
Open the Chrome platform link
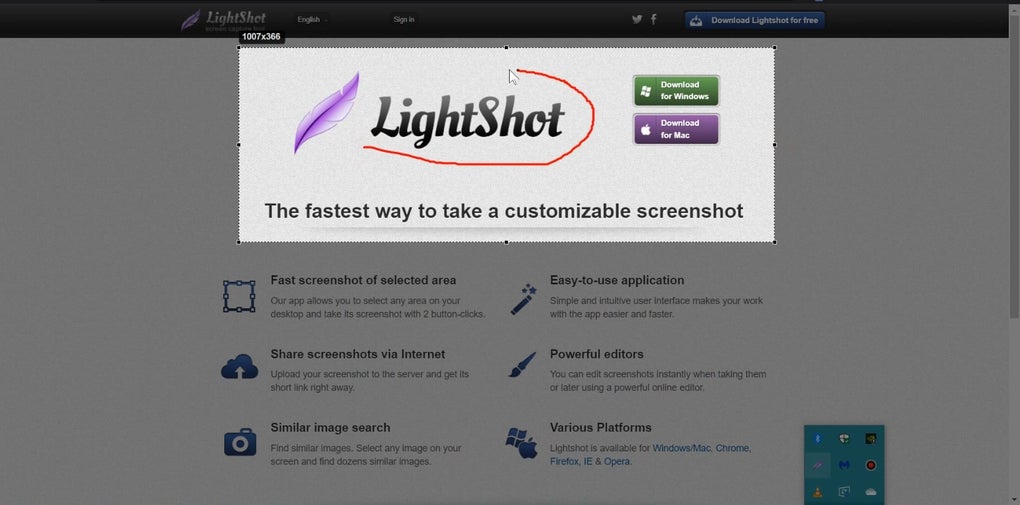732,448
